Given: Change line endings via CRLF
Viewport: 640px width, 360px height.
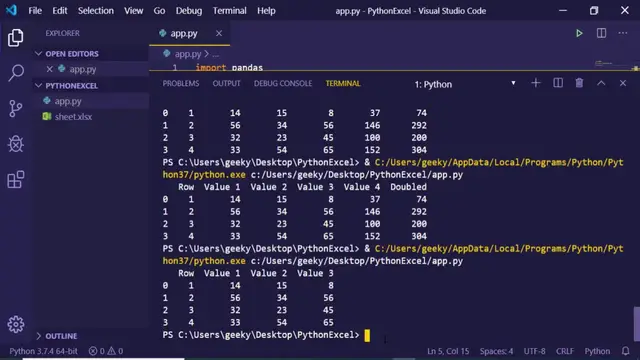Looking at the screenshot, I should (x=564, y=351).
